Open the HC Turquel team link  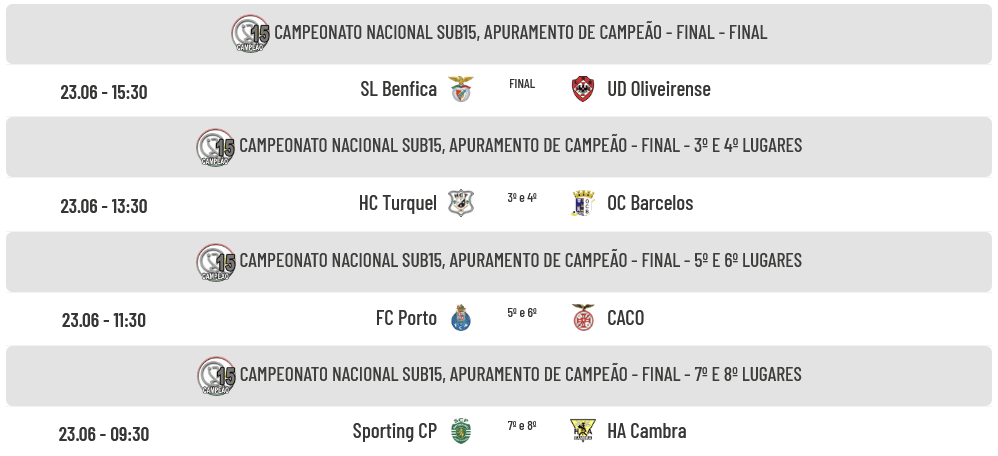point(398,203)
